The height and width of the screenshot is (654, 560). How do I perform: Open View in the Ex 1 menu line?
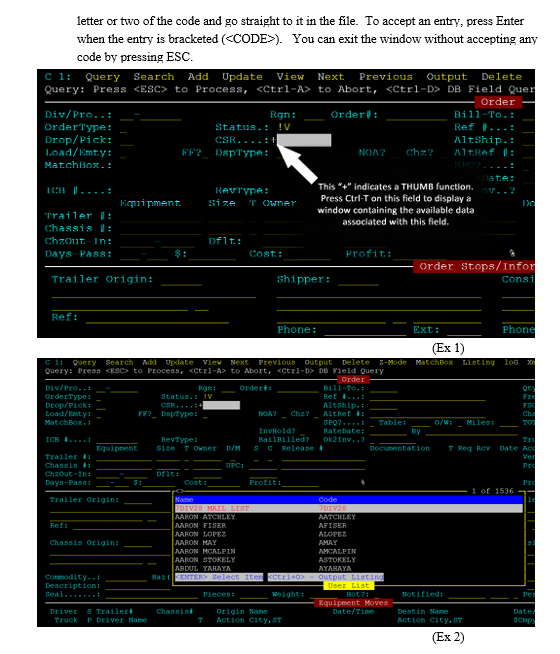pos(290,77)
